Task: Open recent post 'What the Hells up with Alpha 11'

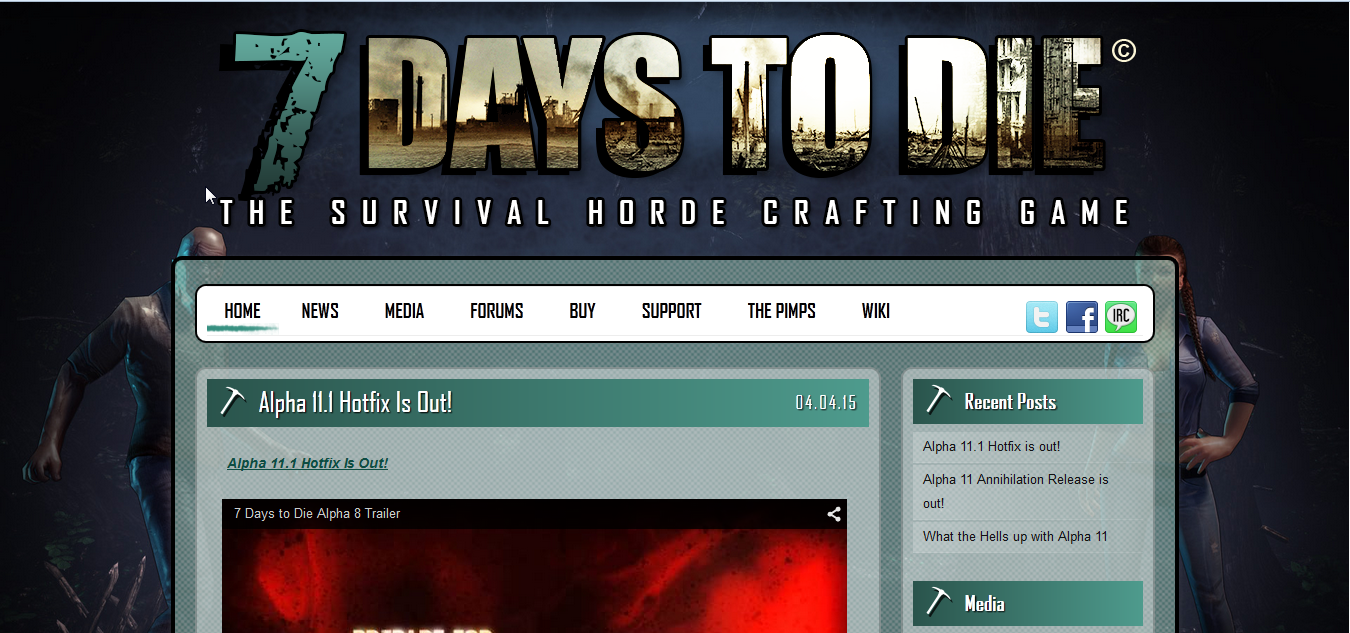Action: pos(1015,536)
